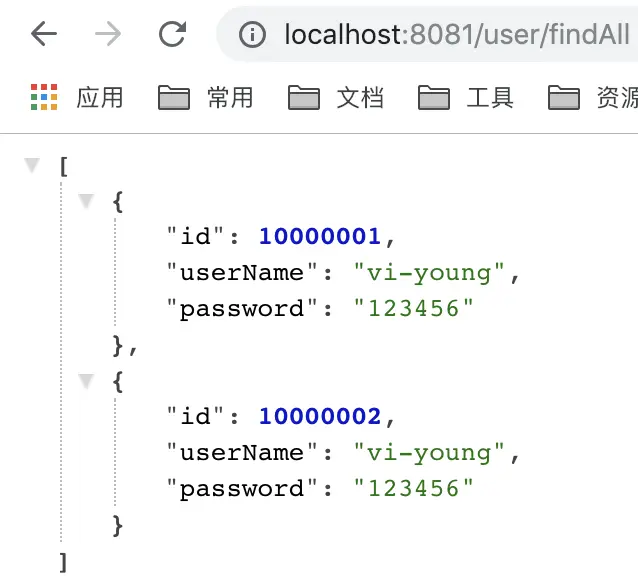Screen dimensions: 638x582
Task: Click the "id" key in second object
Action: pyautogui.click(x=196, y=416)
